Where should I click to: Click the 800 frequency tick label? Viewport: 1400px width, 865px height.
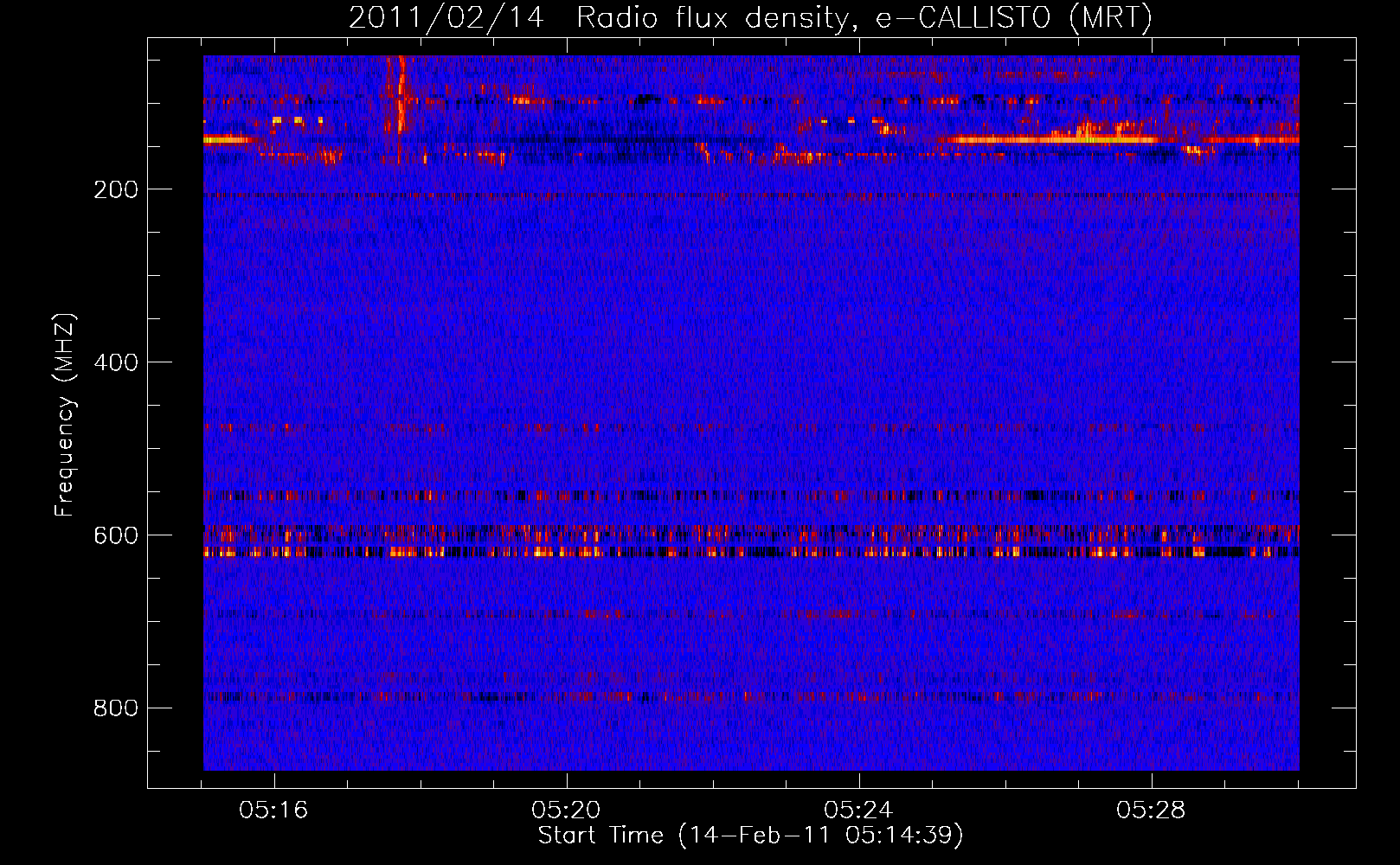coord(116,708)
